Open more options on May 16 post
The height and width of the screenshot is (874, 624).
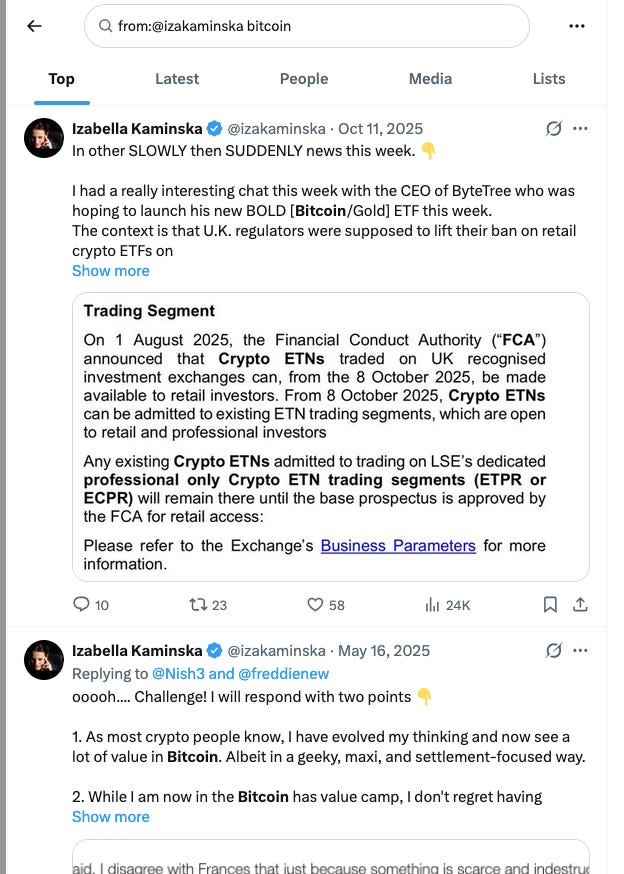(581, 650)
